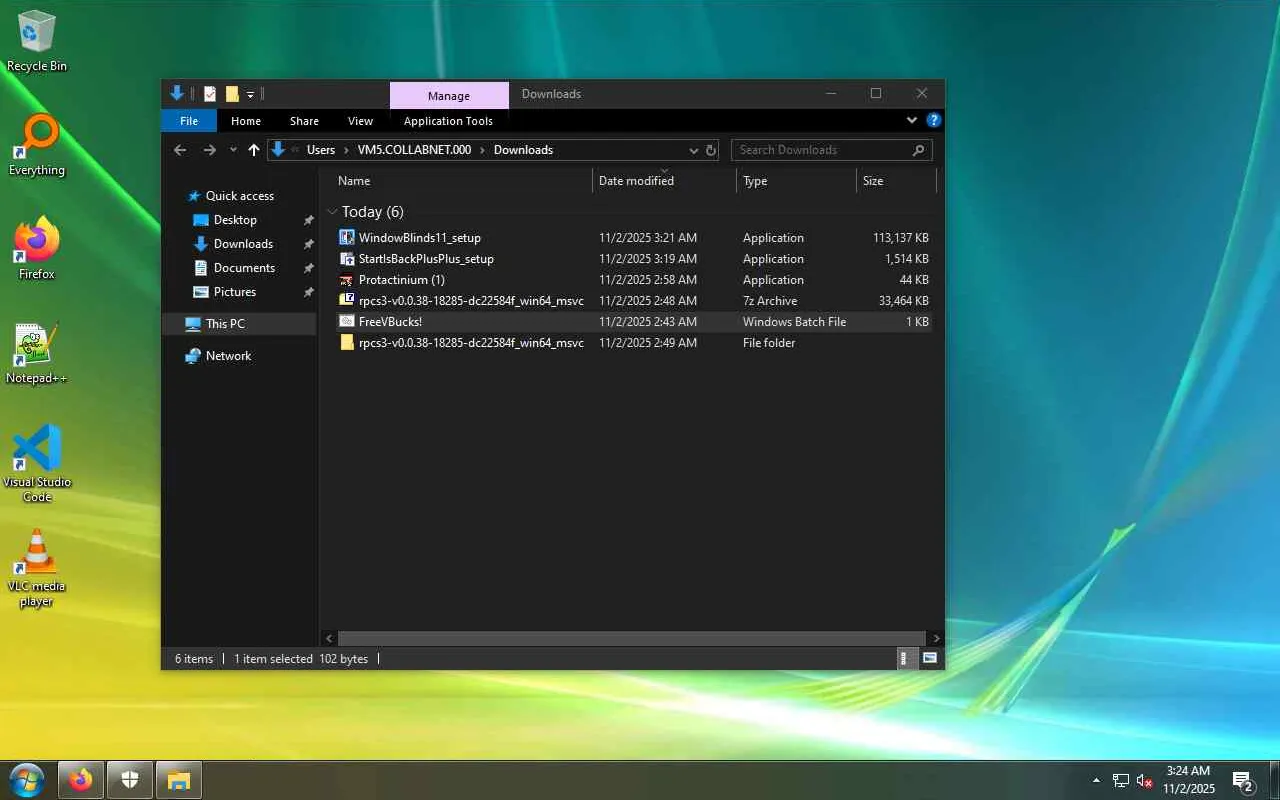Focus the Search Downloads box
This screenshot has width=1280, height=800.
tap(831, 150)
